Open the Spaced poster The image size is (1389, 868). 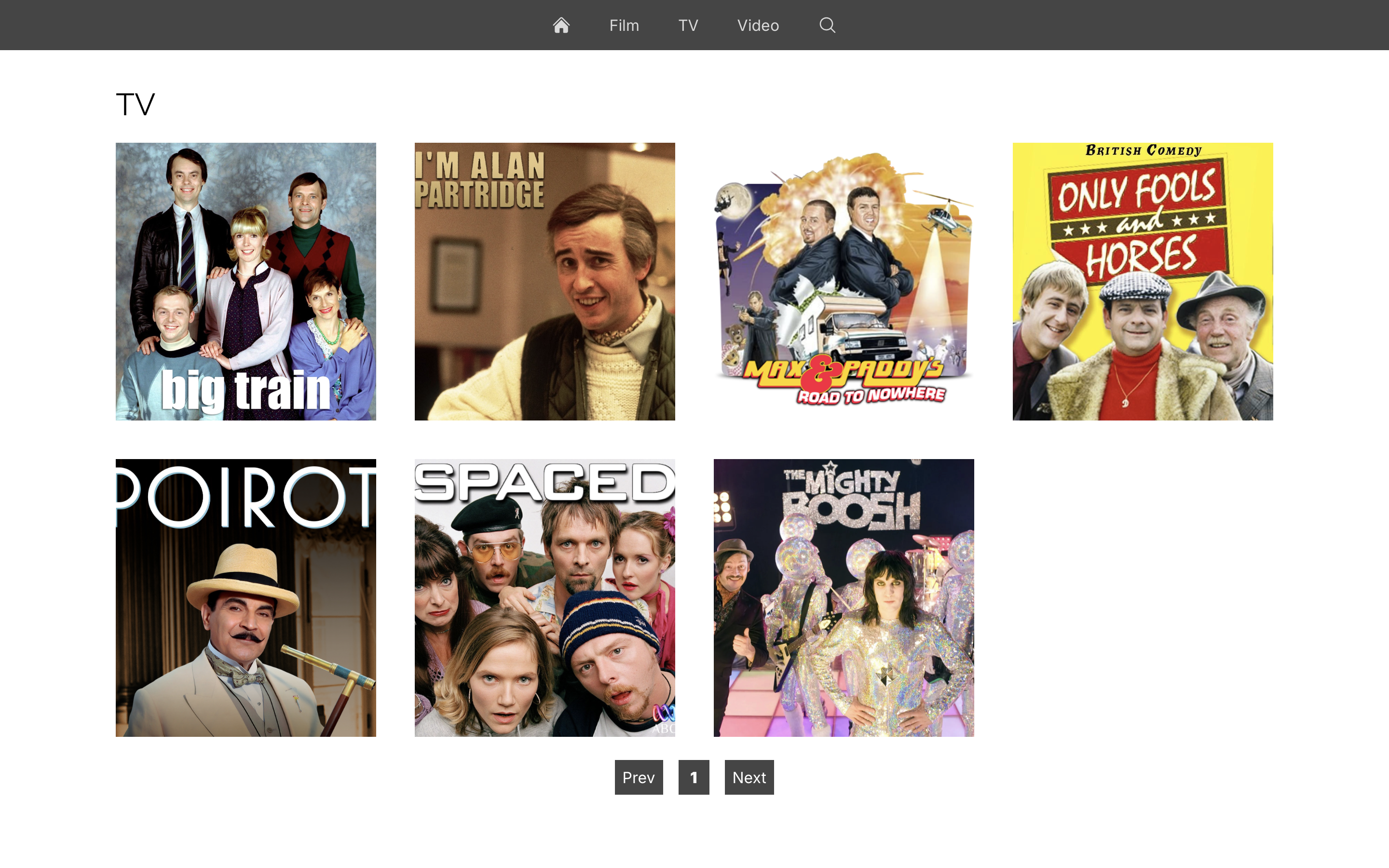pos(545,597)
